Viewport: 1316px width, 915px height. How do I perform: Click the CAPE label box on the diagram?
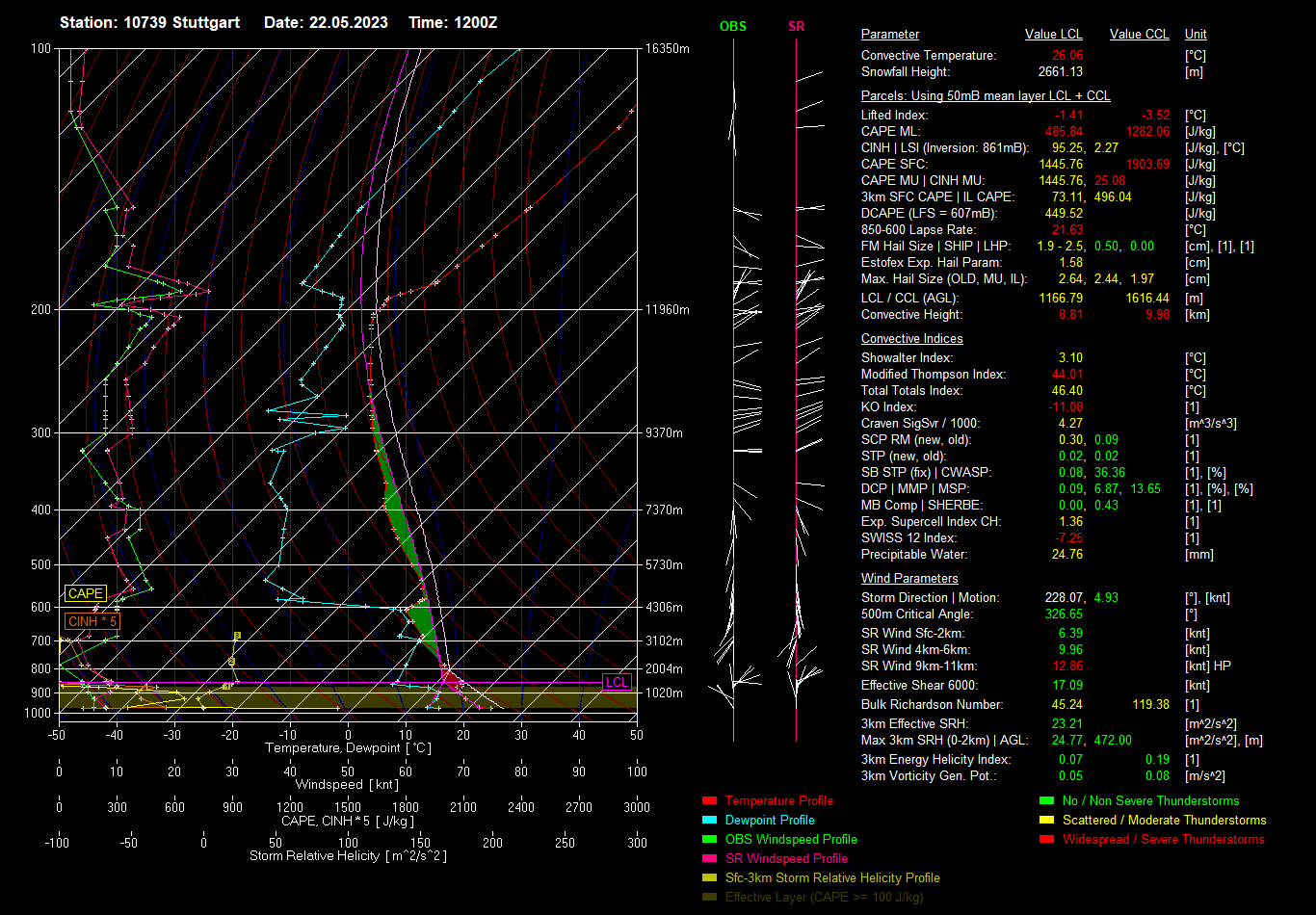86,594
